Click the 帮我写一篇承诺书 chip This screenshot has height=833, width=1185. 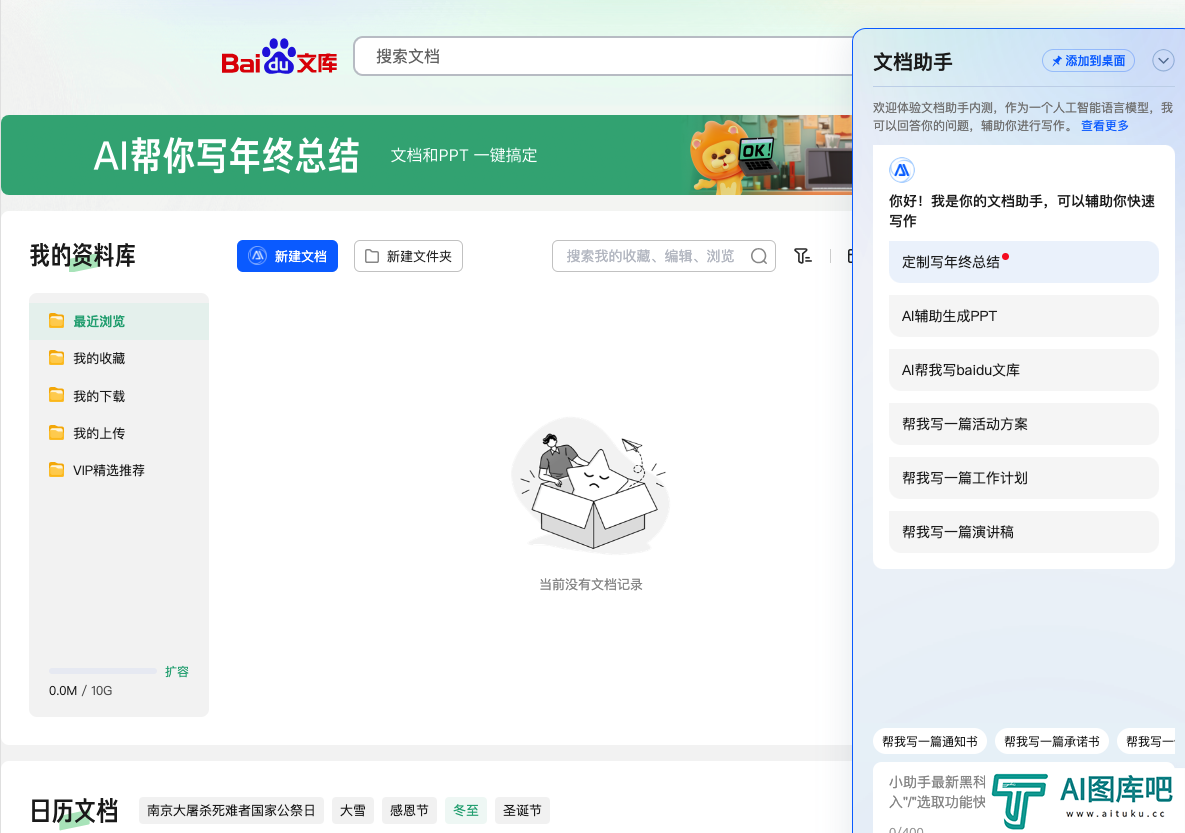pos(1051,742)
